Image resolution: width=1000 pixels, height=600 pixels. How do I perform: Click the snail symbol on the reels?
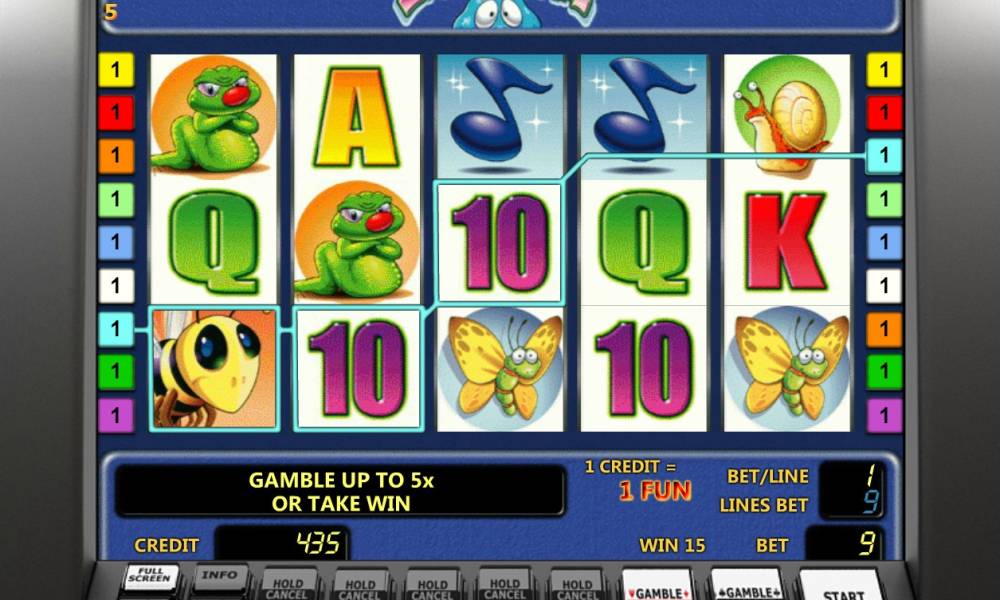pyautogui.click(x=787, y=116)
